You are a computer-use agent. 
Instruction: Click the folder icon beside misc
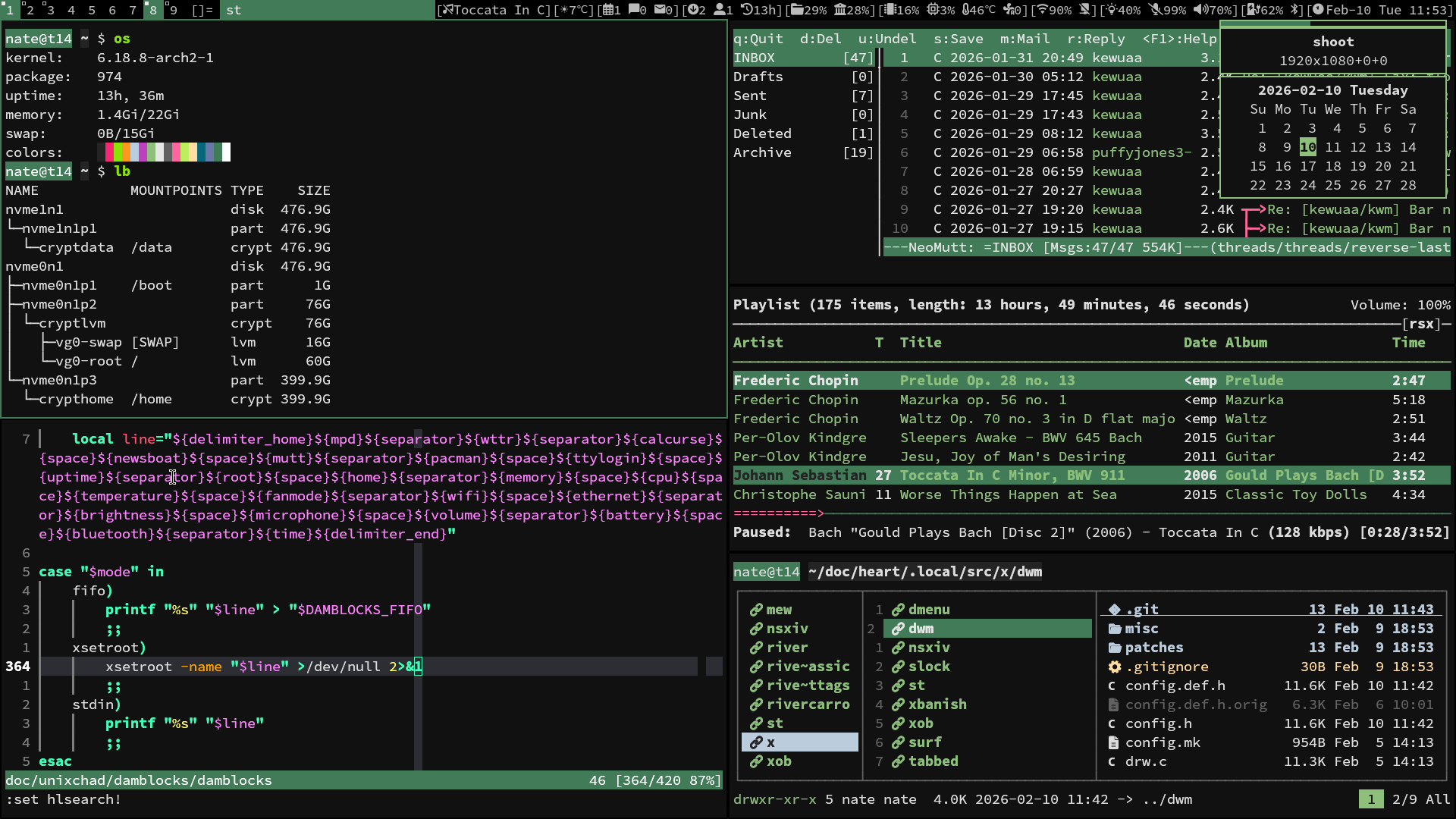click(x=1114, y=628)
